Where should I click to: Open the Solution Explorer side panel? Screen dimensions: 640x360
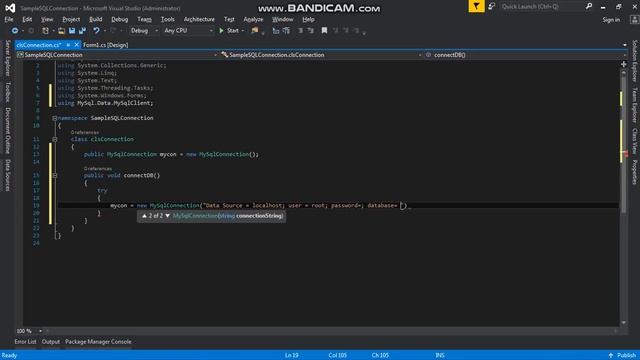click(635, 61)
